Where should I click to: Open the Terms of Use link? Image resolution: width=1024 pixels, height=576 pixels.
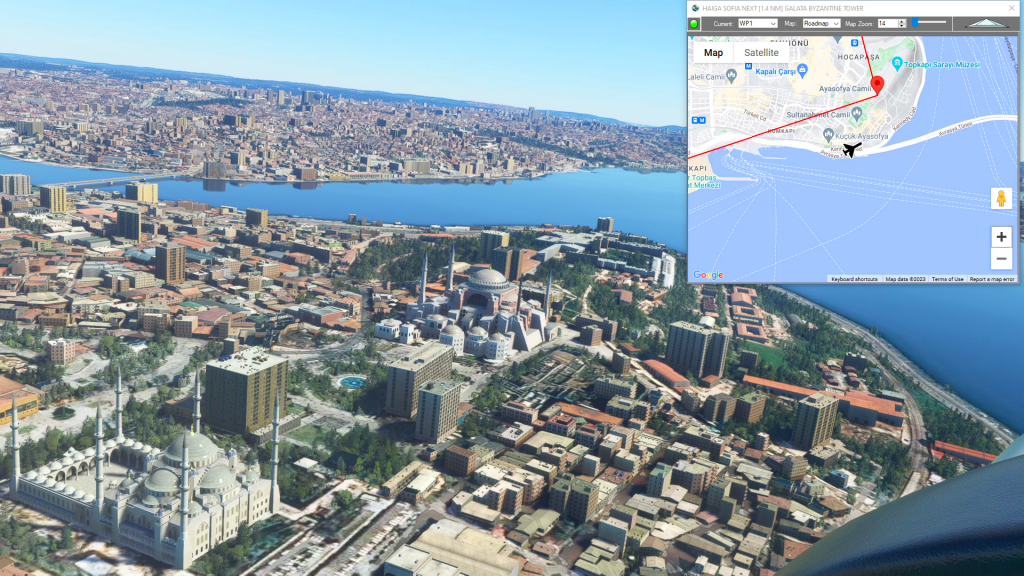[x=947, y=279]
